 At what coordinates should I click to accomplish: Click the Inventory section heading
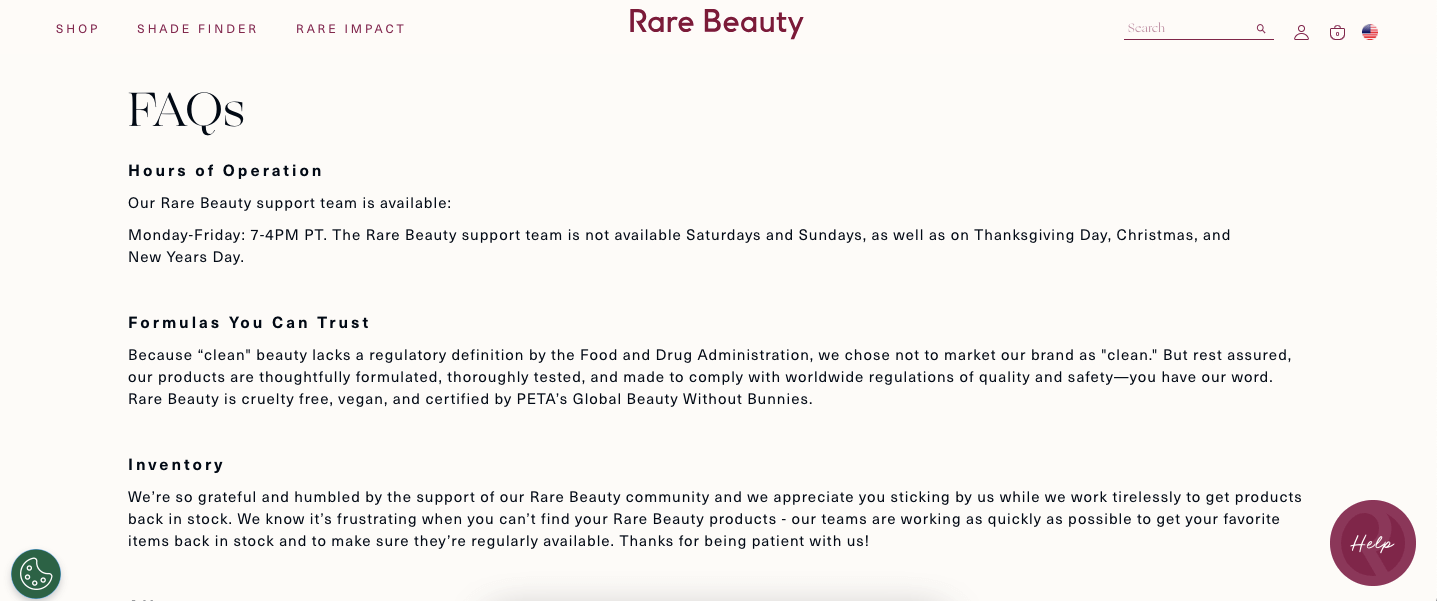pos(176,464)
